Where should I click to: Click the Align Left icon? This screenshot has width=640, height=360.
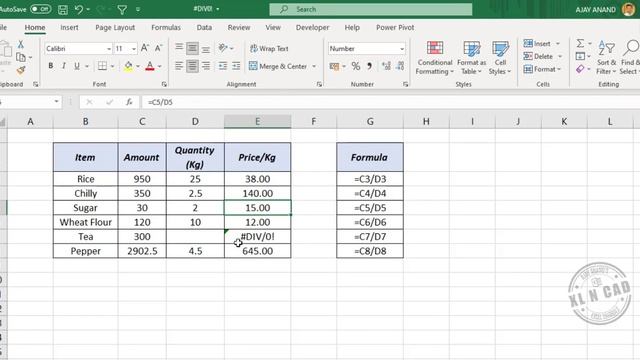(x=179, y=66)
